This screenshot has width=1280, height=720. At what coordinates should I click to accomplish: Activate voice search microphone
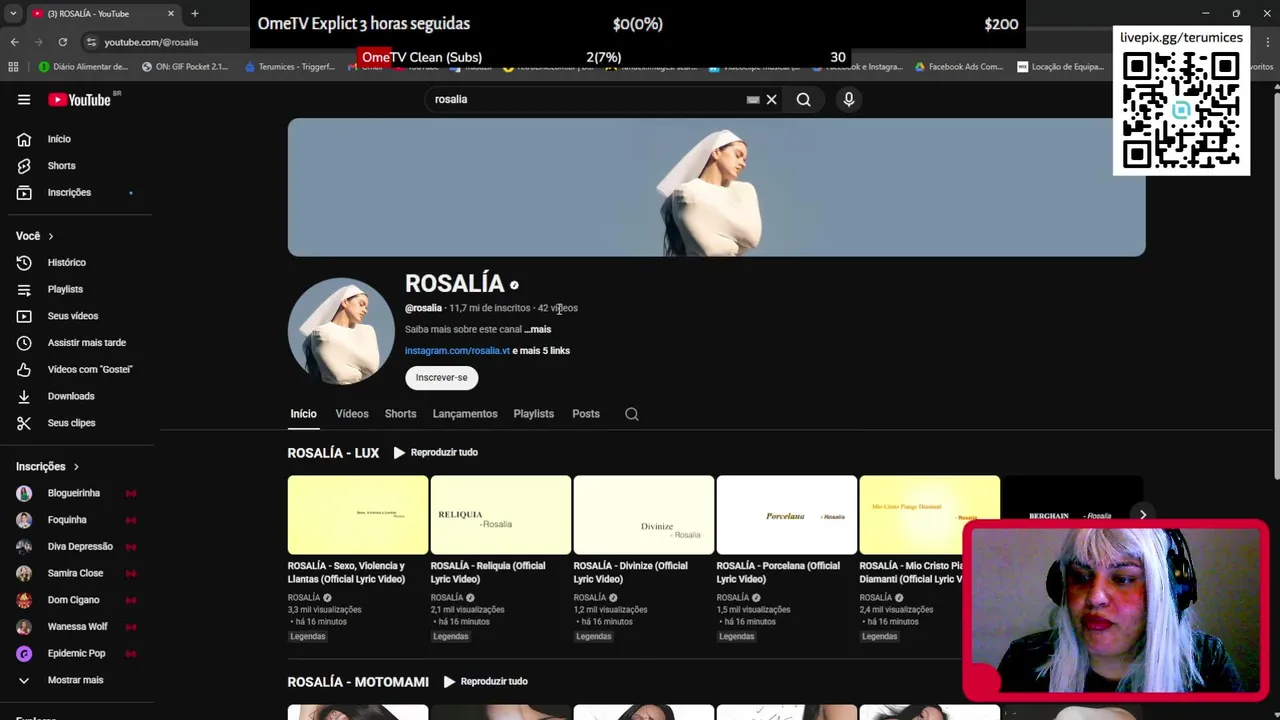point(849,99)
